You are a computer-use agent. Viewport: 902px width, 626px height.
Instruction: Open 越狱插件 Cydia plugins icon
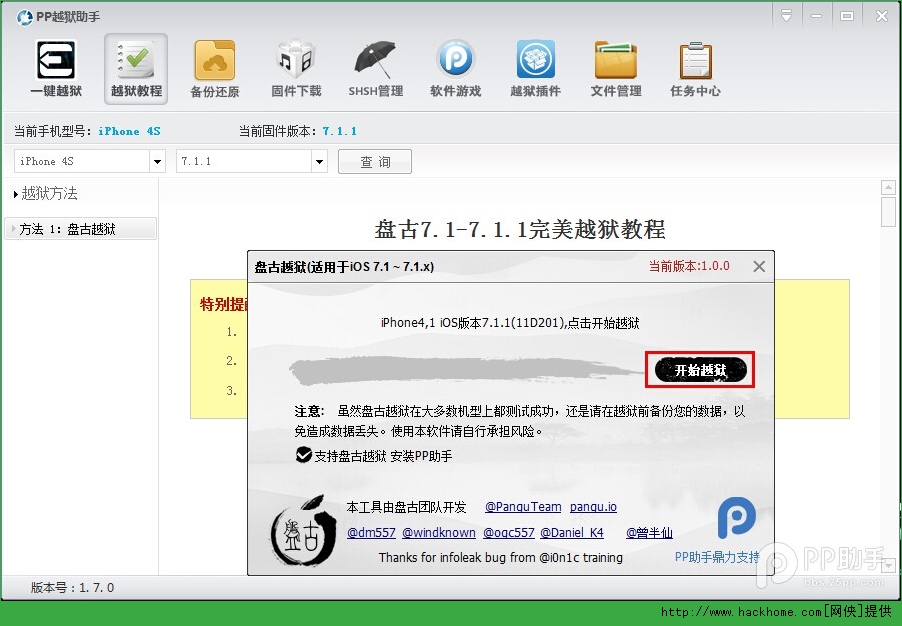click(x=535, y=69)
